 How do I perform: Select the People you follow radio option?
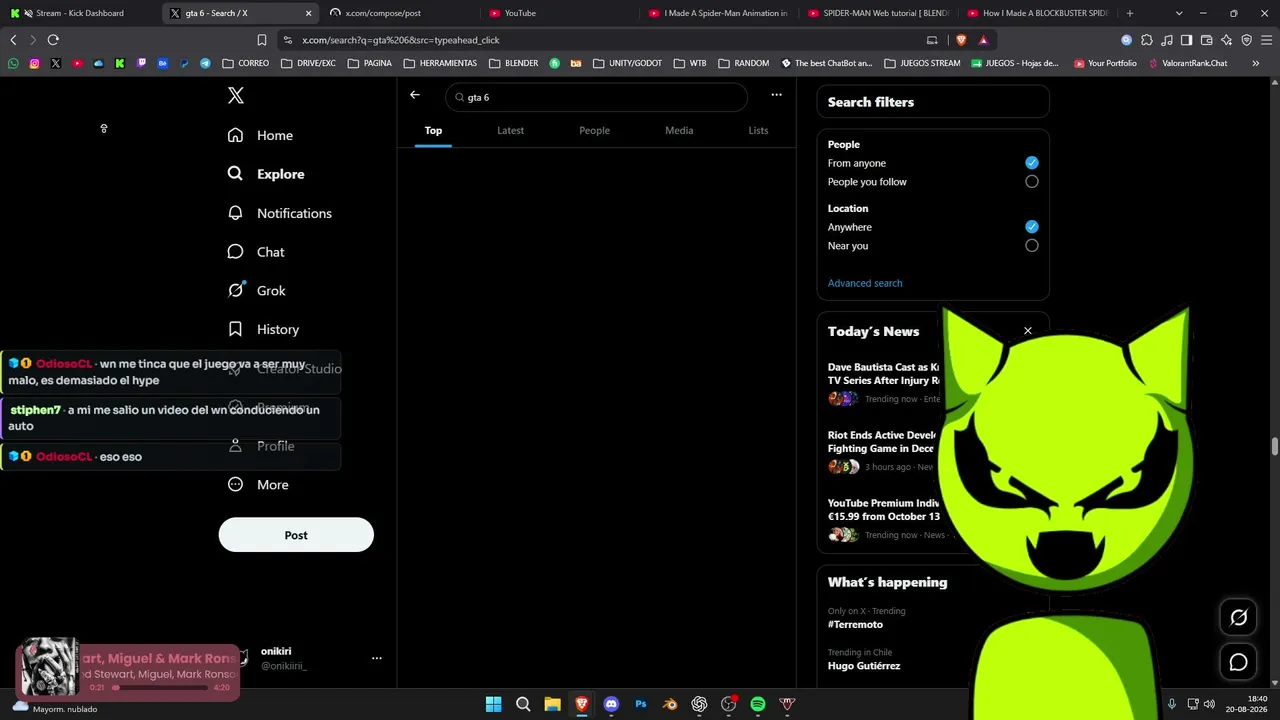(1032, 182)
